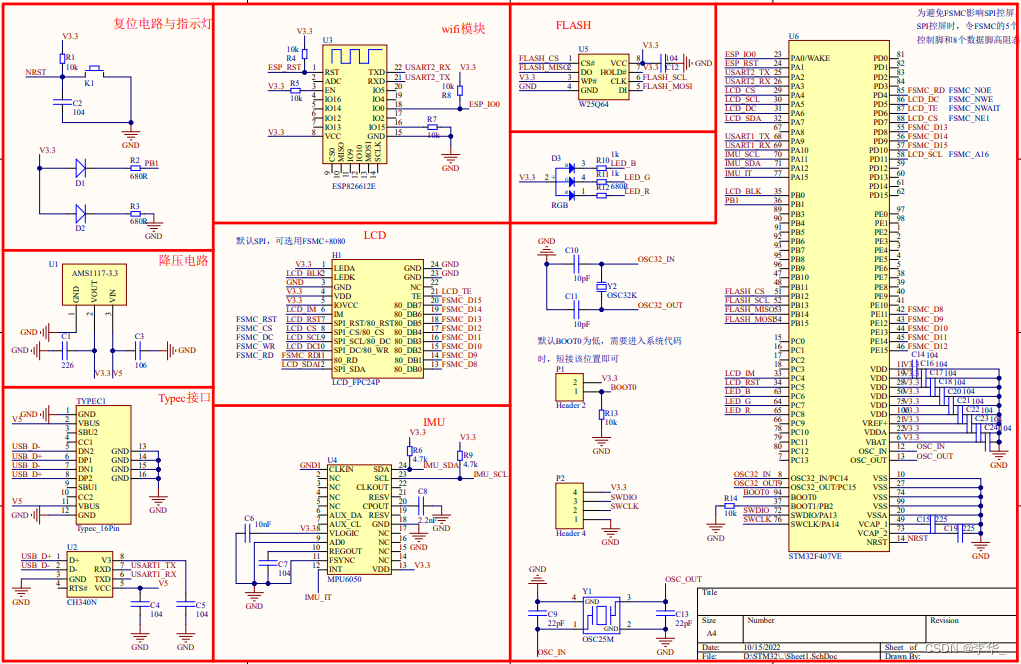The width and height of the screenshot is (1021, 664).
Task: Click the IMU_IT label below MPU6050
Action: (318, 597)
